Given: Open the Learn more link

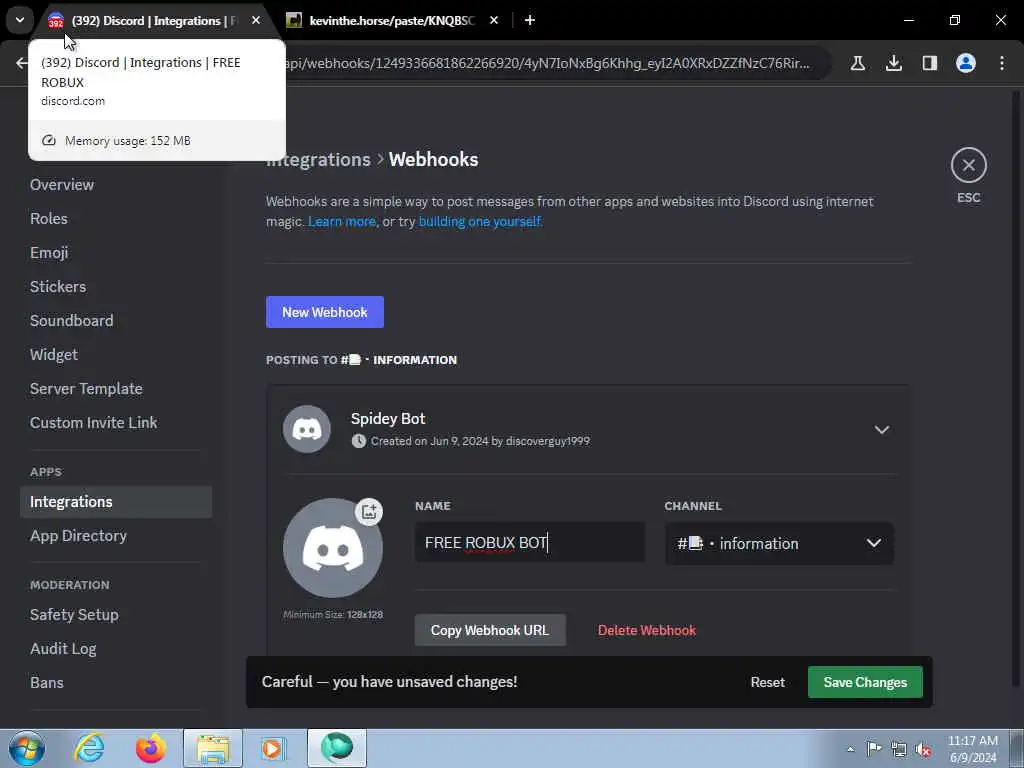Looking at the screenshot, I should (x=342, y=221).
